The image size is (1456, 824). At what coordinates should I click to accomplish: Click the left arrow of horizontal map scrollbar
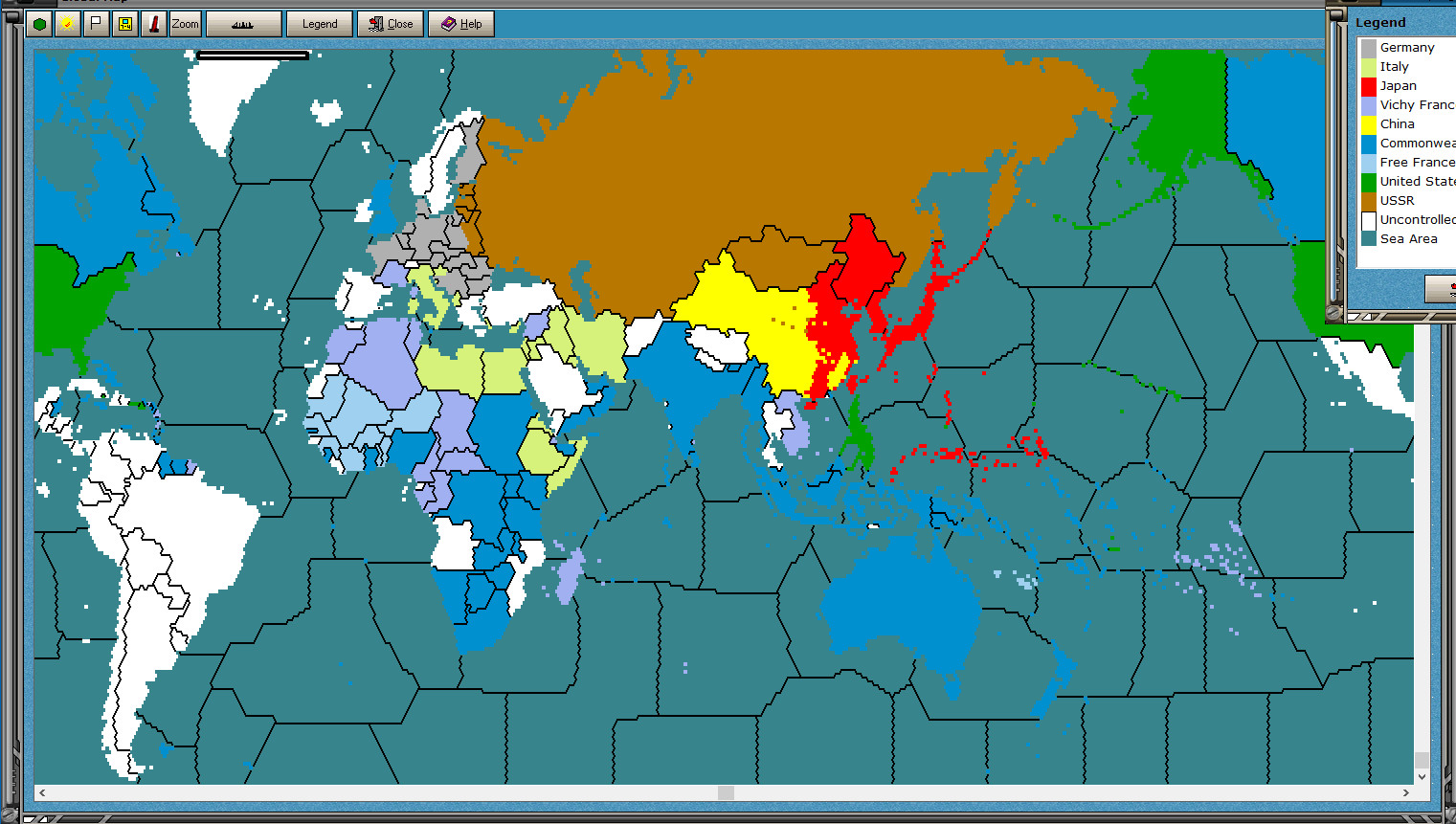pos(42,792)
